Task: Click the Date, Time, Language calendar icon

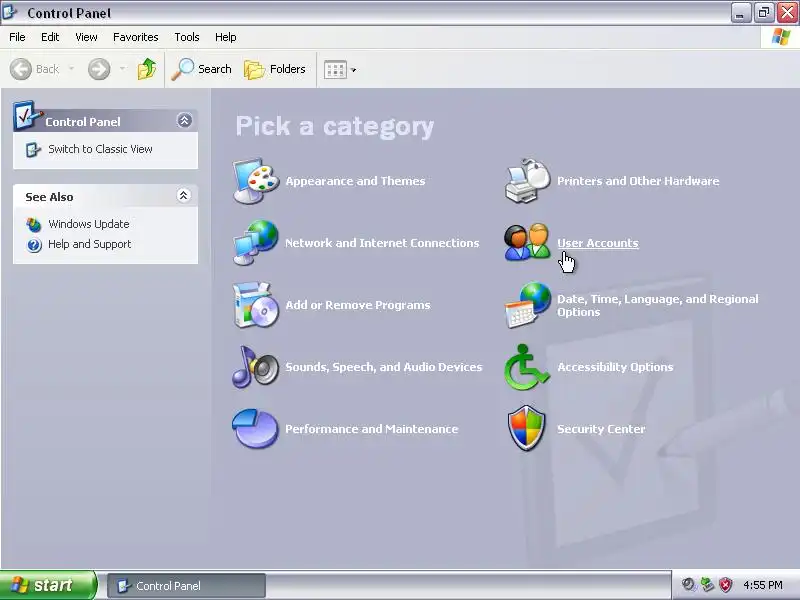Action: (x=528, y=305)
